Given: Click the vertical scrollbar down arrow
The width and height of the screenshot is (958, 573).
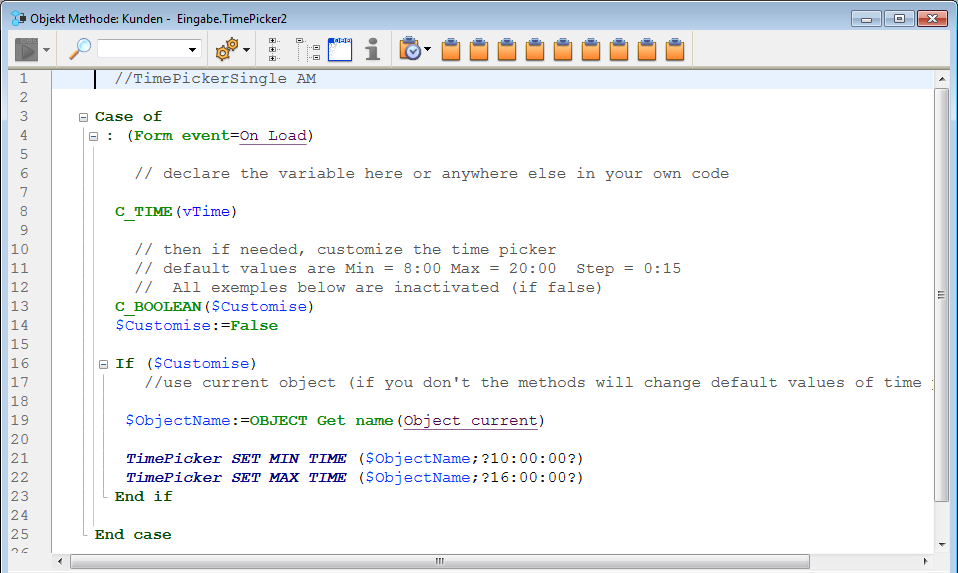Looking at the screenshot, I should pyautogui.click(x=942, y=544).
